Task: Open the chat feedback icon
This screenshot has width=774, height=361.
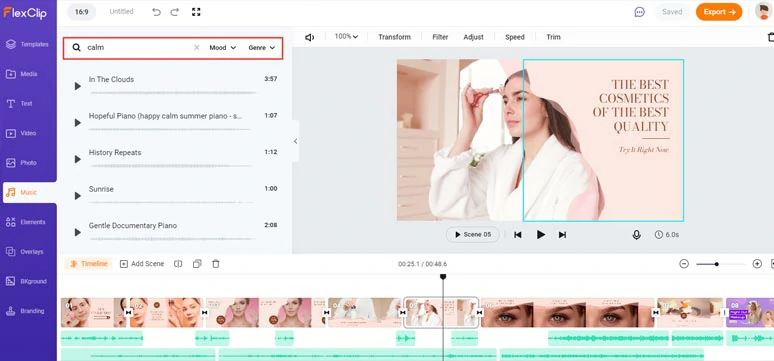Action: [x=640, y=12]
